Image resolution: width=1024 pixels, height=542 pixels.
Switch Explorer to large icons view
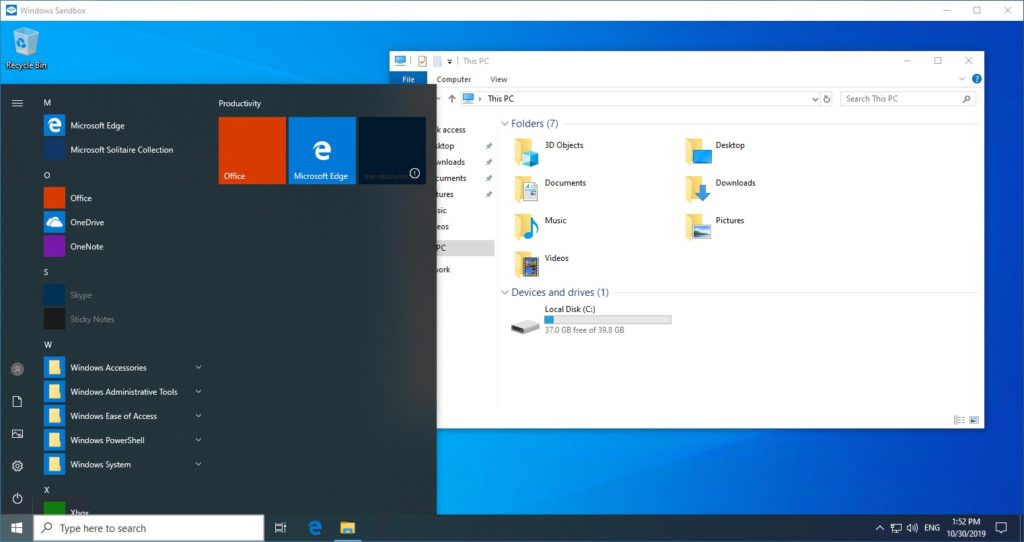974,420
